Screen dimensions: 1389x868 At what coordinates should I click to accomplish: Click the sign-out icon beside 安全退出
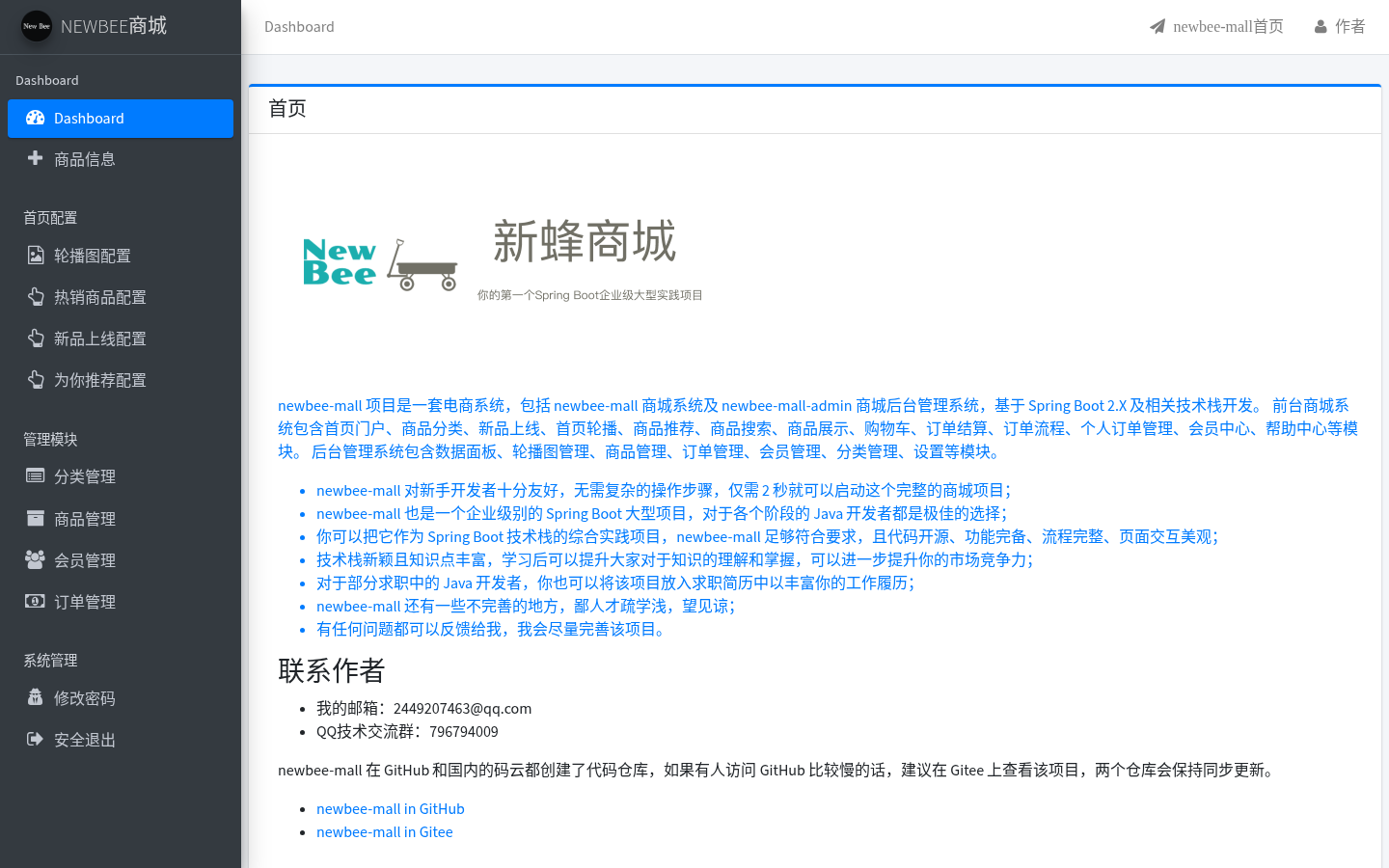tap(36, 739)
